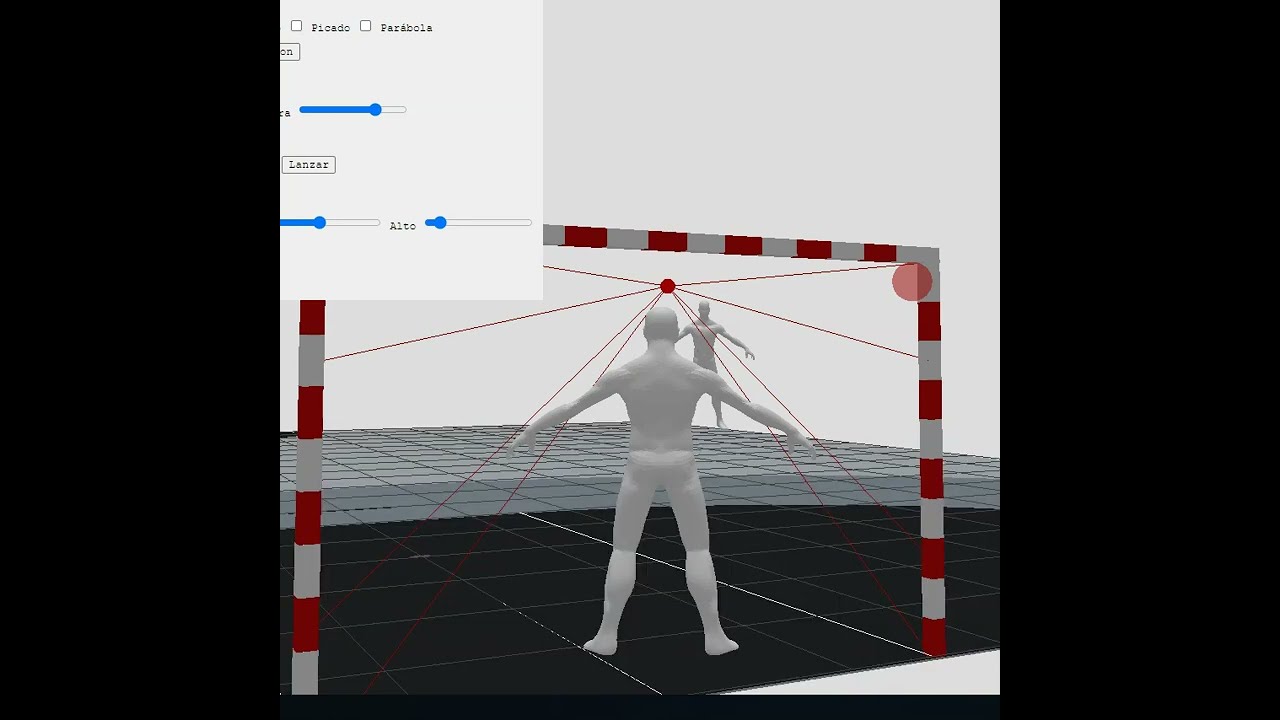Click the Lanzar button
The image size is (1280, 720).
pyautogui.click(x=308, y=164)
